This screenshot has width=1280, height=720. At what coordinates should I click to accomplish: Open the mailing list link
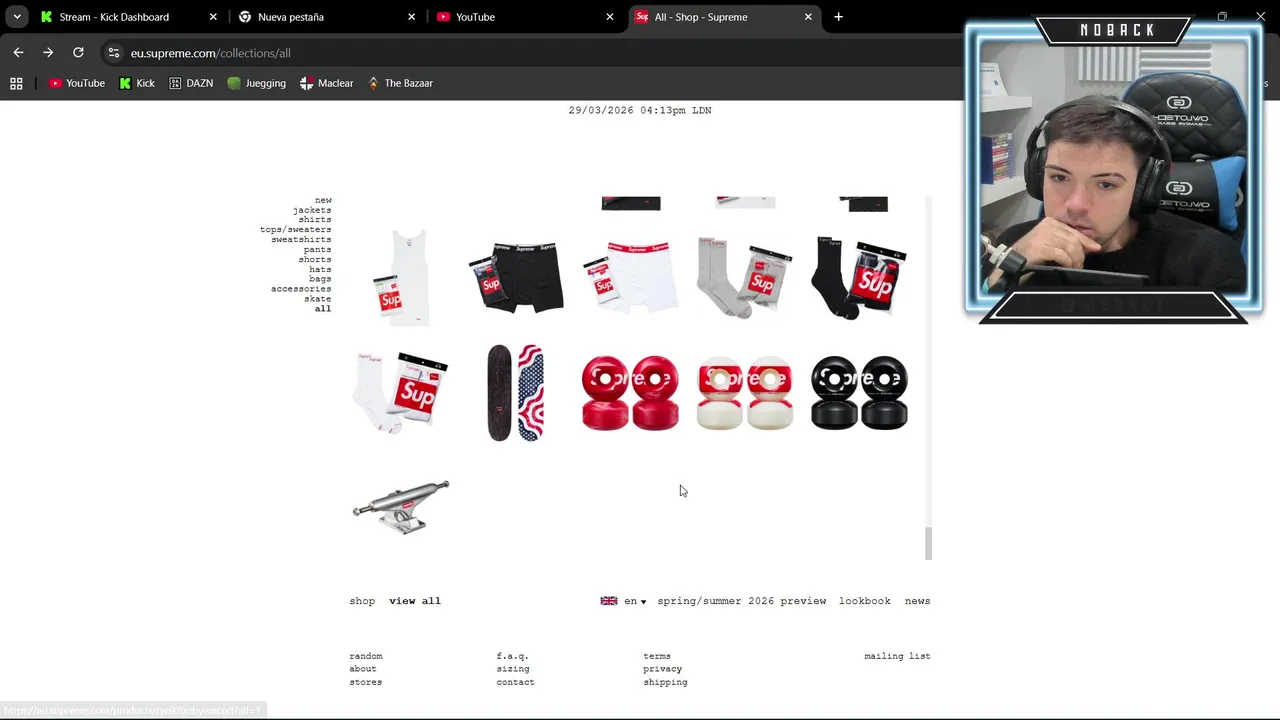tap(897, 656)
